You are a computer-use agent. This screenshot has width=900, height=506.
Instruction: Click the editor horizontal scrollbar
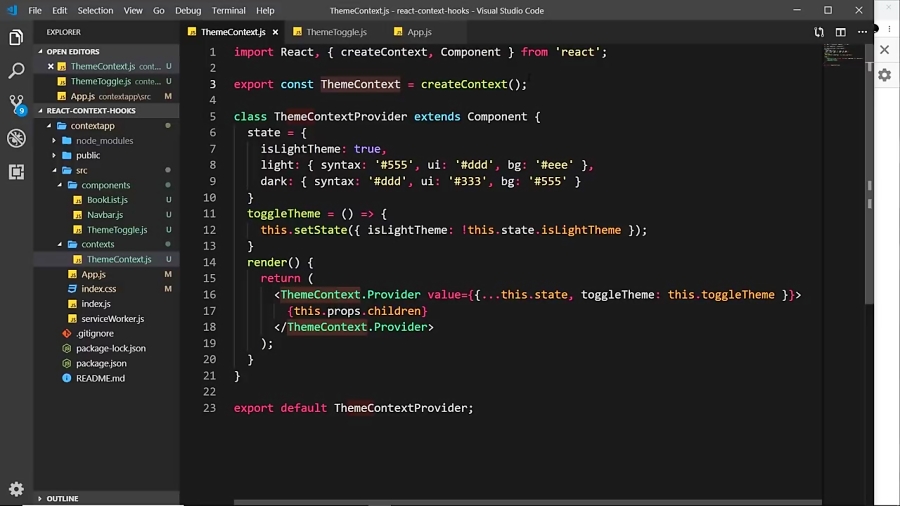click(528, 503)
